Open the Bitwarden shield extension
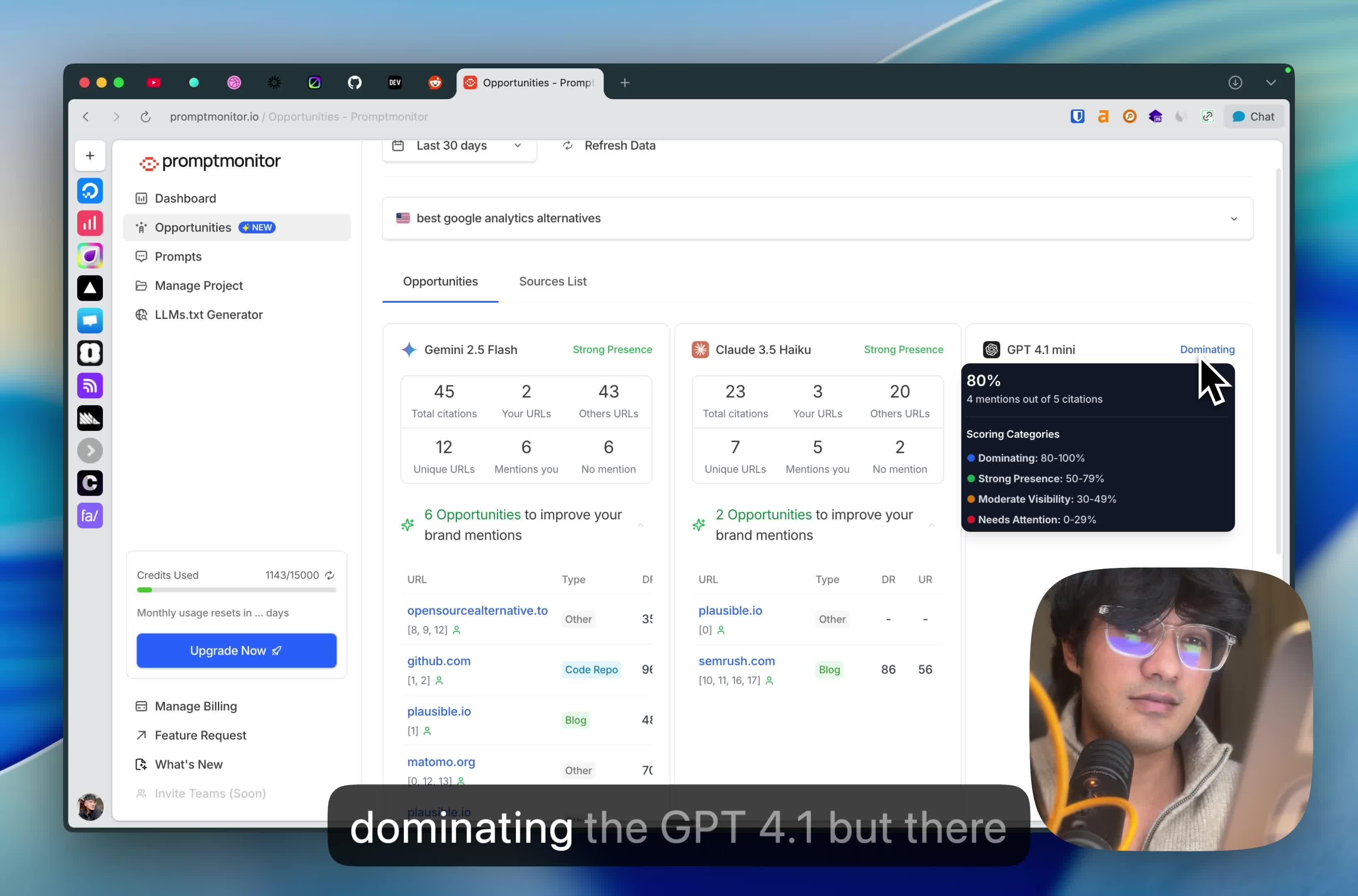 click(x=1077, y=117)
